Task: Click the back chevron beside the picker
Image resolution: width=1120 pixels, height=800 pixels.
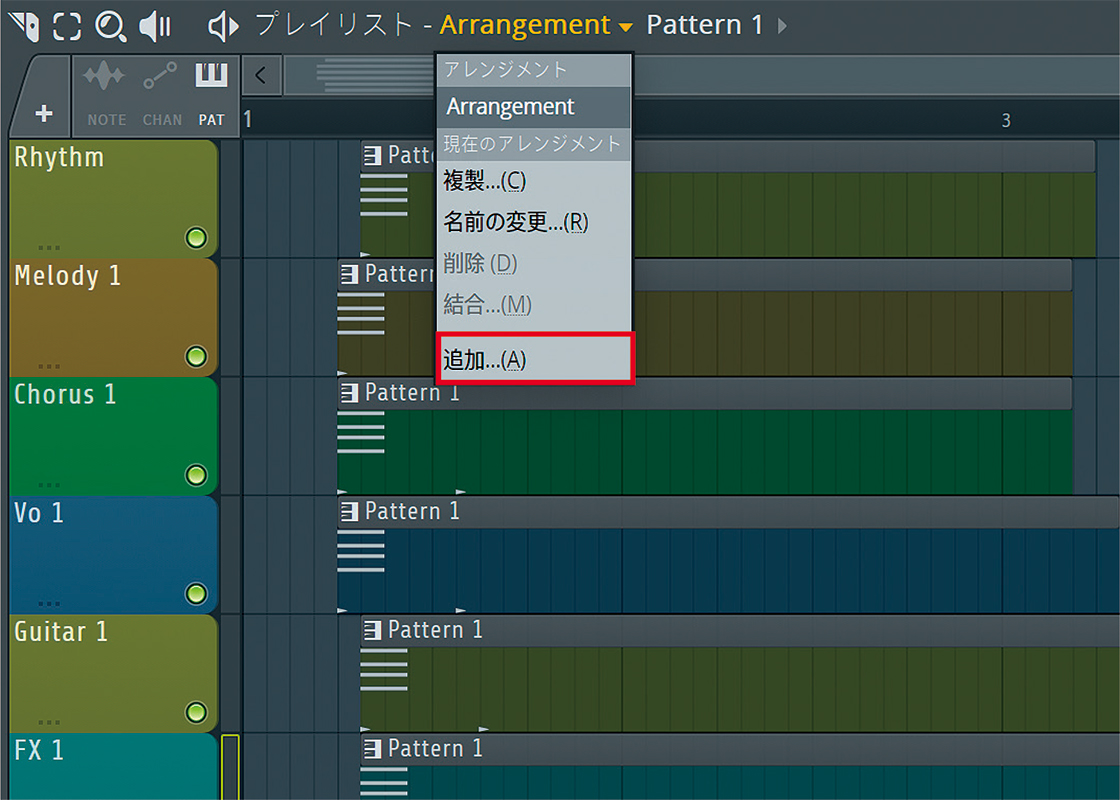Action: [261, 75]
